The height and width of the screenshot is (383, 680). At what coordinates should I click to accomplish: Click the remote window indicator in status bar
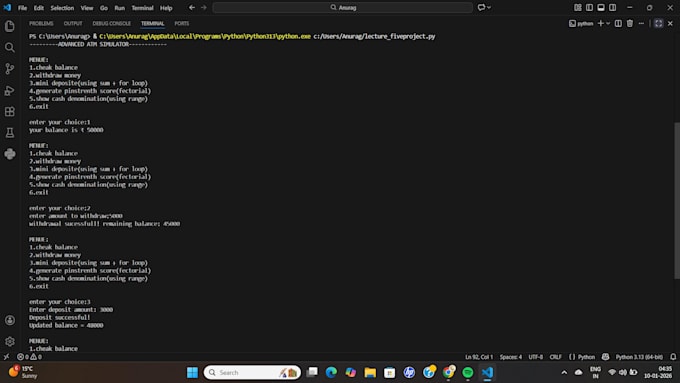[x=6, y=357]
